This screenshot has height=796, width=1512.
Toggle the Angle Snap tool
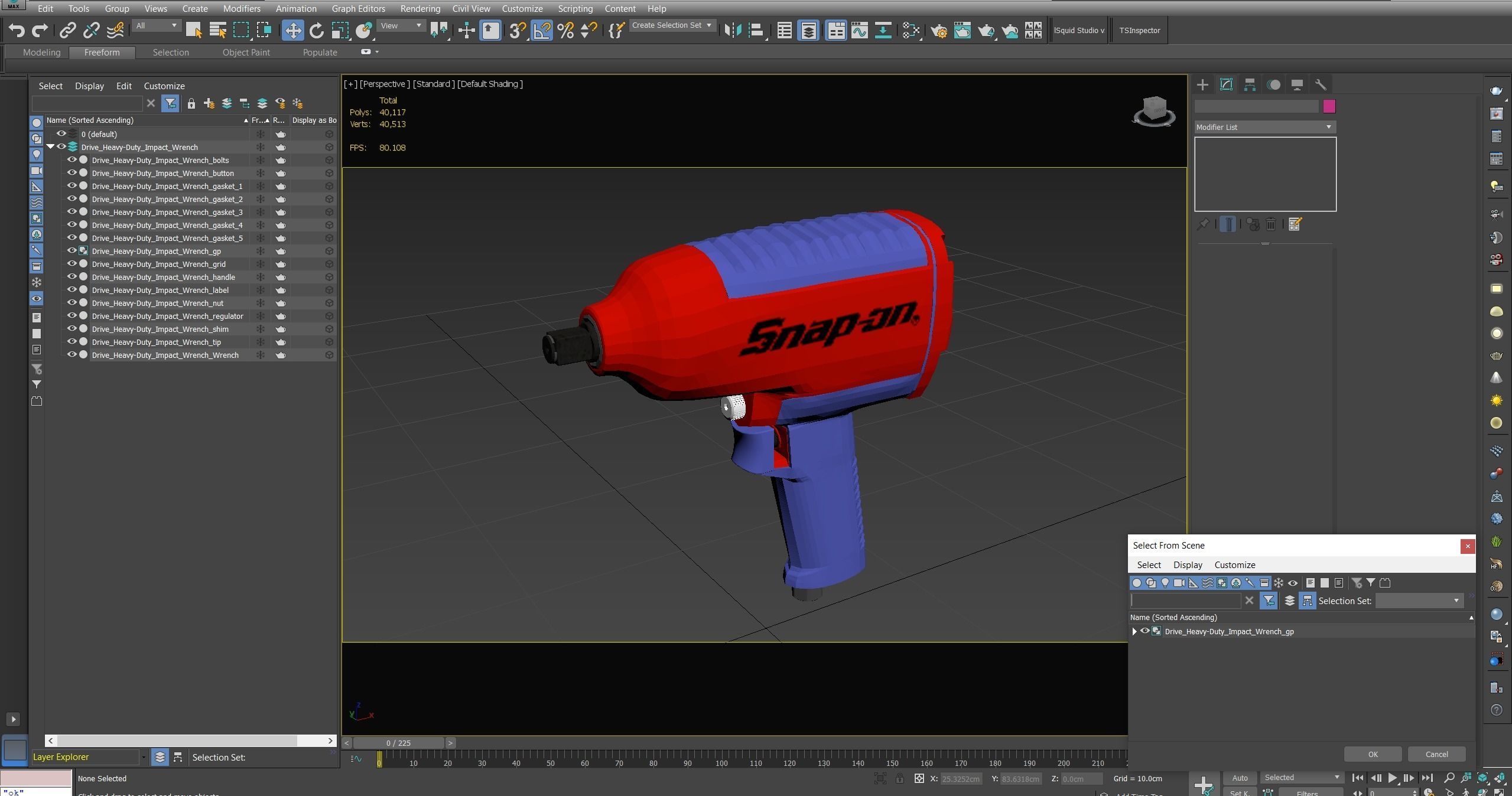(x=542, y=30)
